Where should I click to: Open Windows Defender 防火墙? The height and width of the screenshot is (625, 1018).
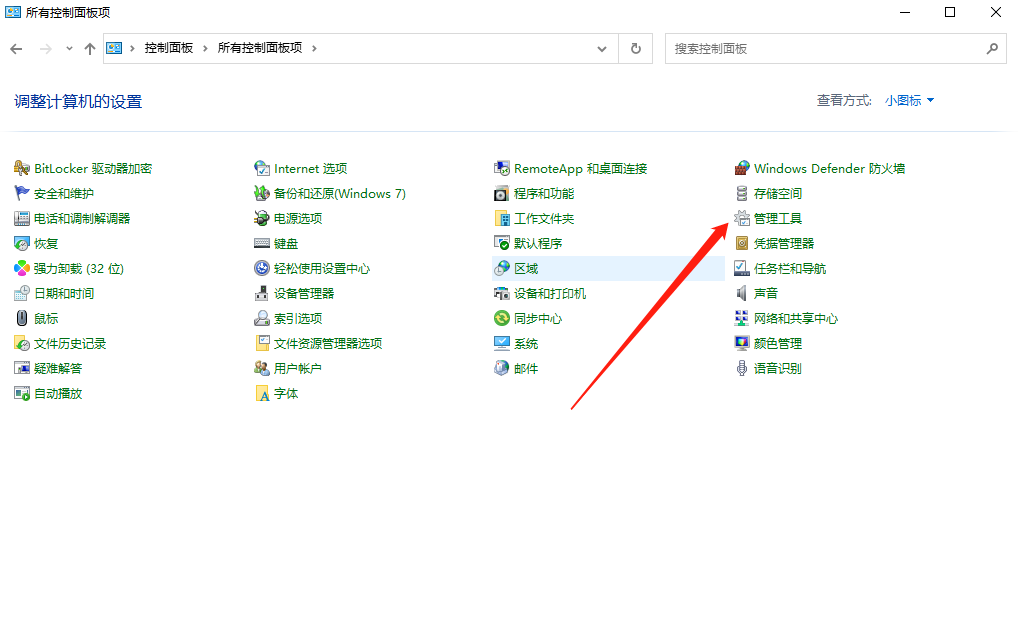pos(830,168)
